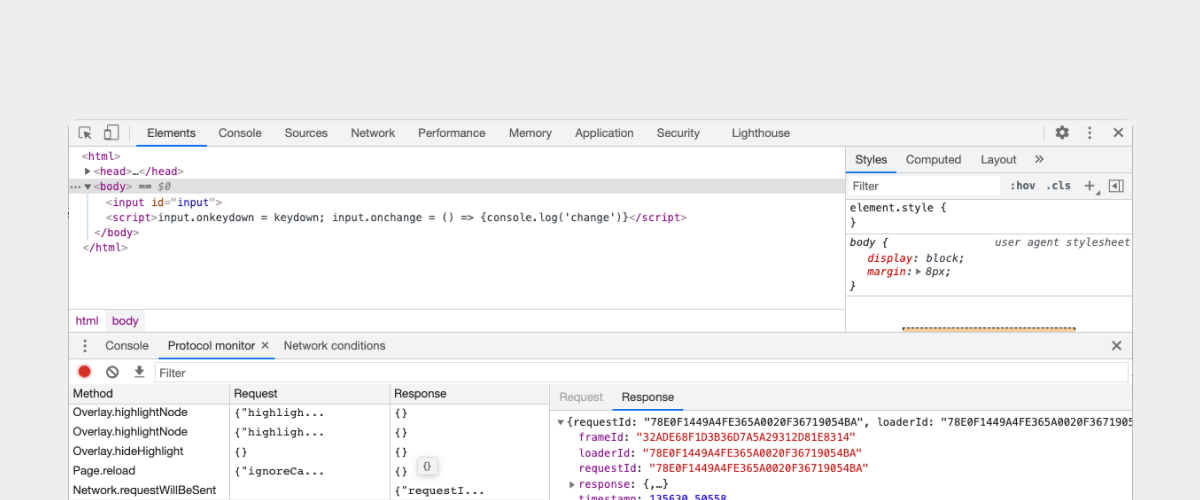Close the Protocol monitor tab
Image resolution: width=1200 pixels, height=500 pixels.
tap(265, 346)
